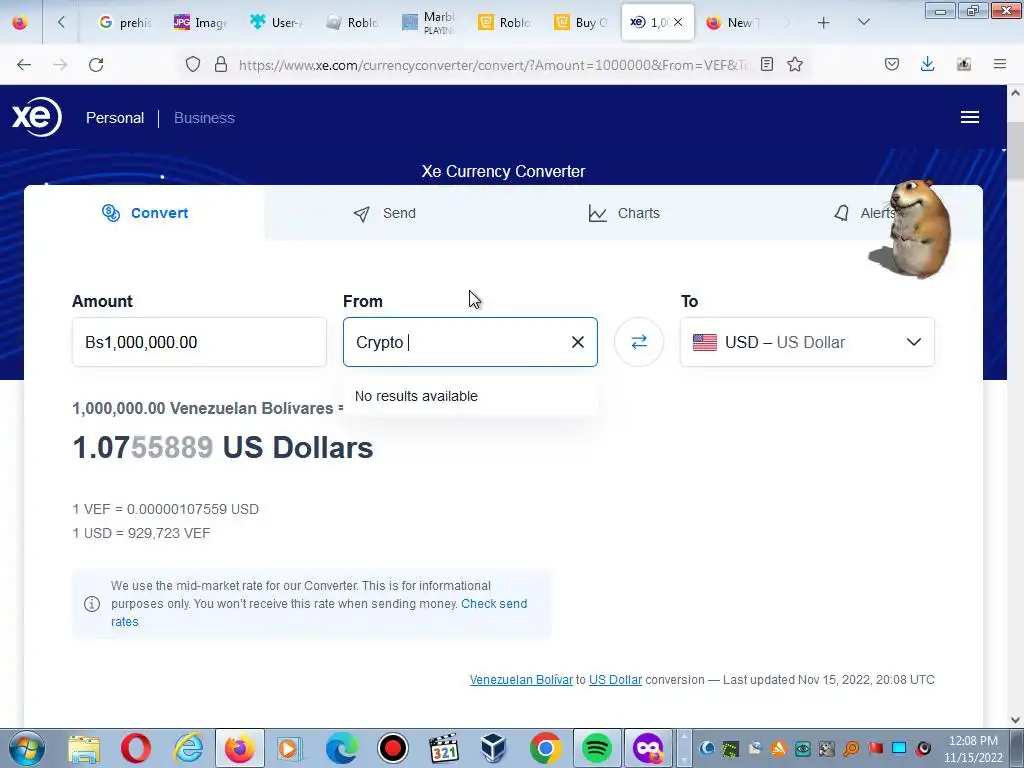Viewport: 1024px width, 768px height.
Task: Open the 'US Dollar' link
Action: pyautogui.click(x=615, y=680)
